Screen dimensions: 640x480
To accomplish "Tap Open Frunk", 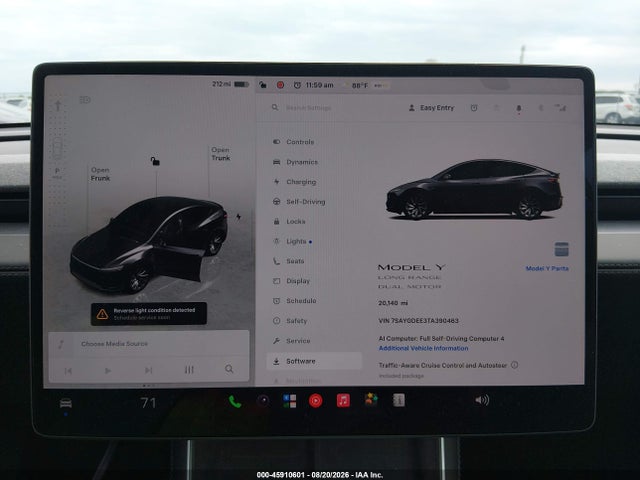I will click(x=100, y=174).
